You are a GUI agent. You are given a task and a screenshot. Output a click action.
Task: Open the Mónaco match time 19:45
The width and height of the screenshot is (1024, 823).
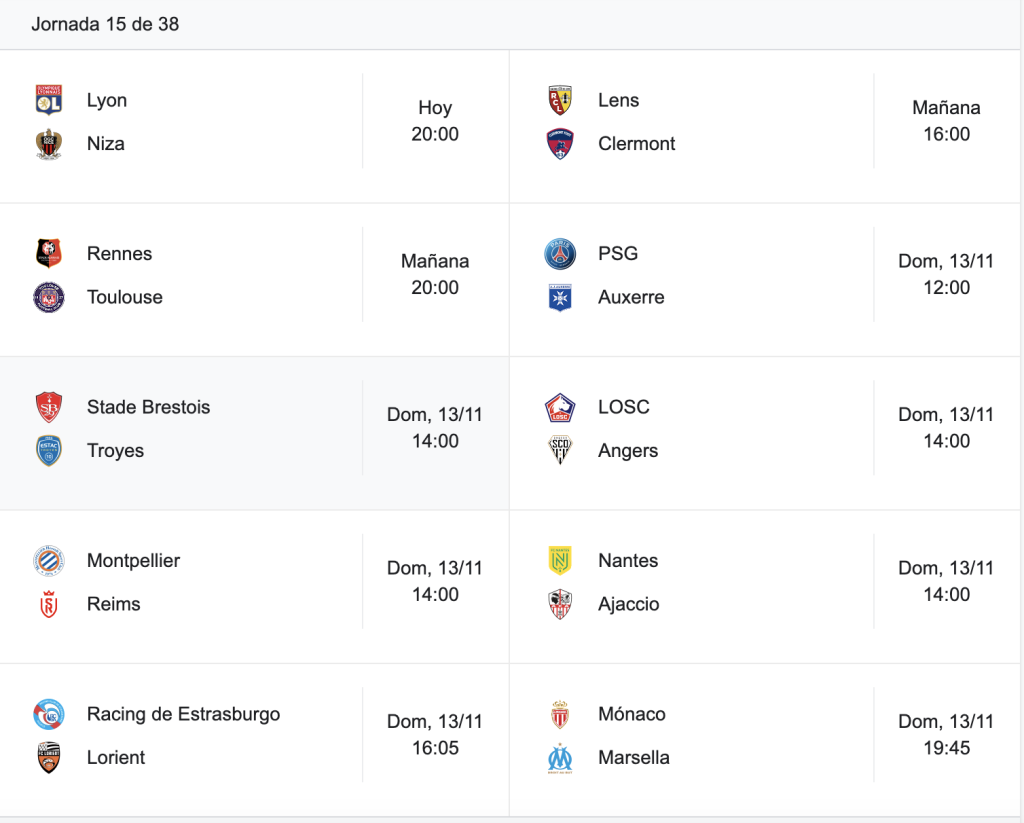pos(946,735)
